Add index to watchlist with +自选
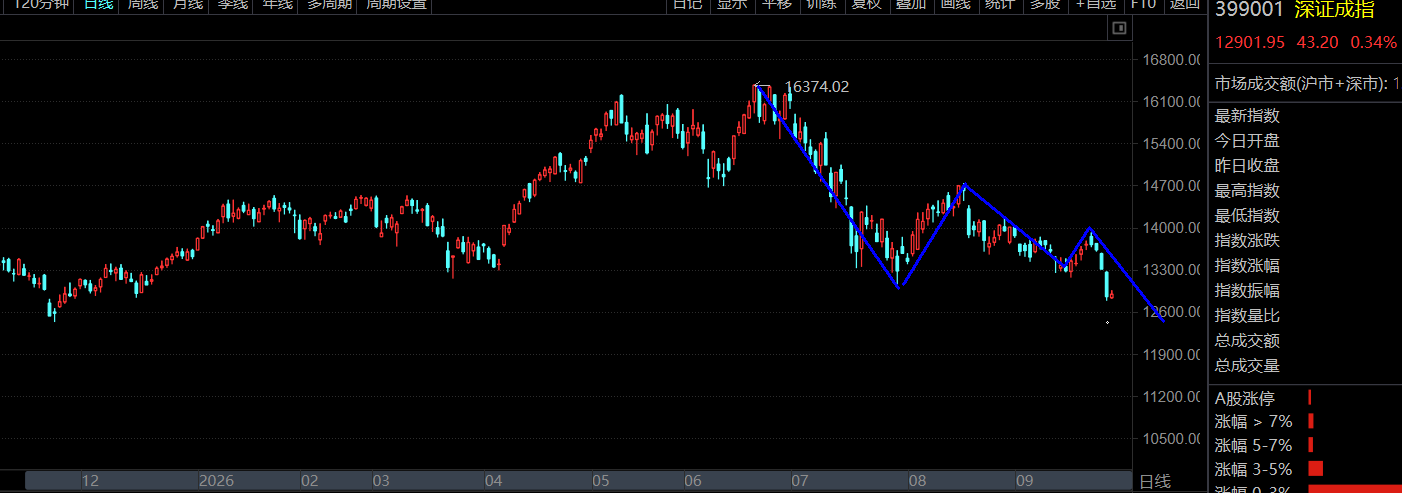This screenshot has height=493, width=1402. (1095, 4)
